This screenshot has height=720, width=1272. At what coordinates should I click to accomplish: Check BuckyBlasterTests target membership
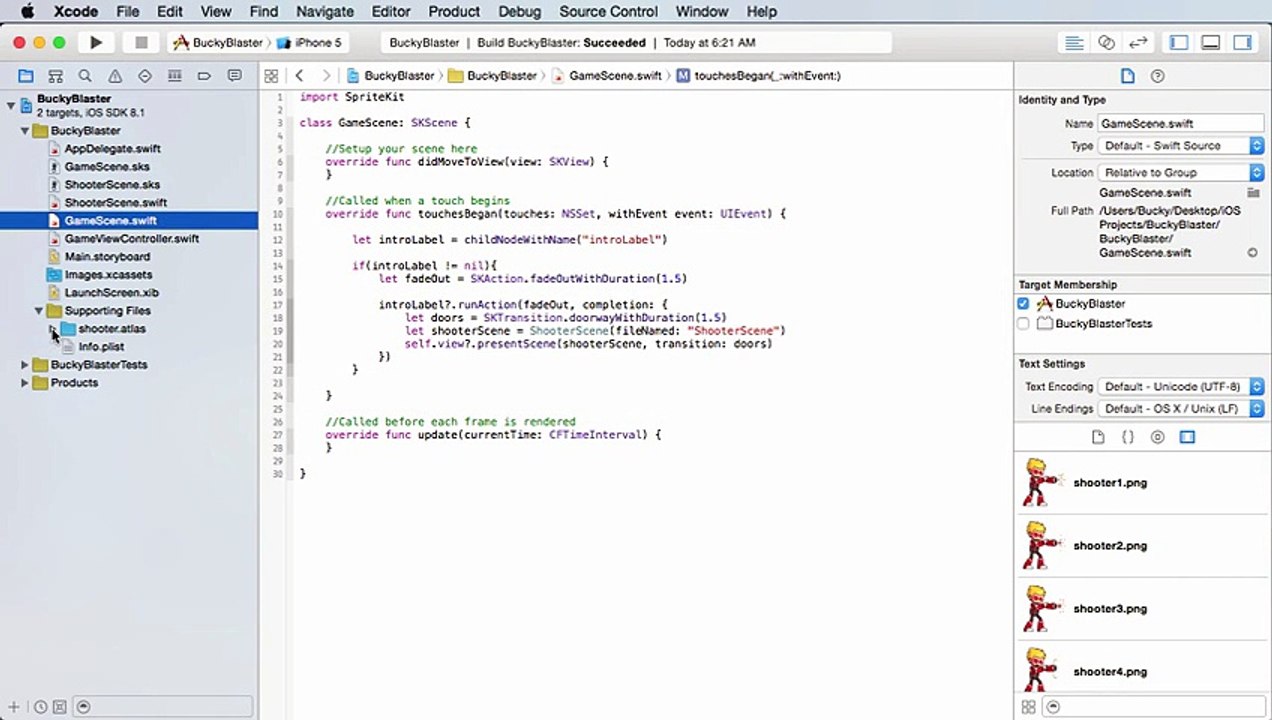click(1023, 324)
